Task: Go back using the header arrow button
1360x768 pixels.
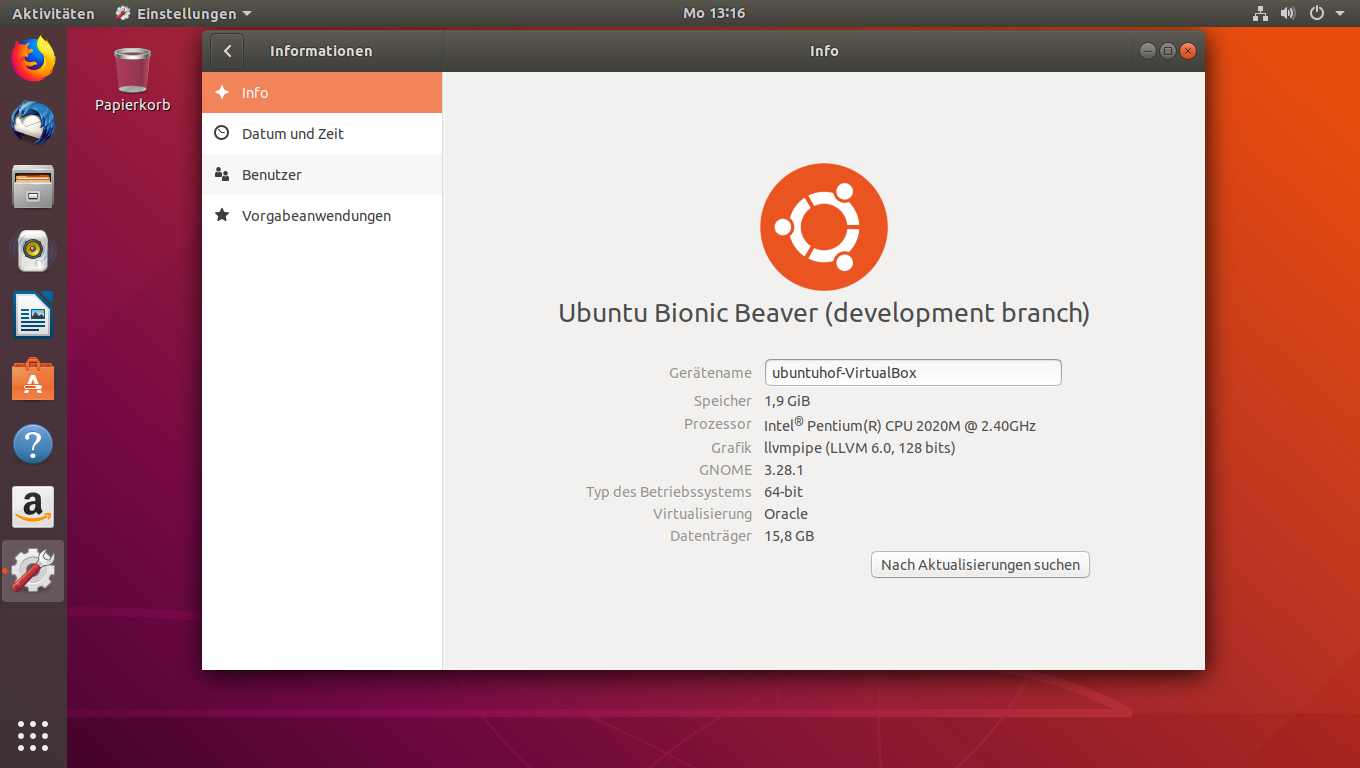Action: tap(228, 51)
